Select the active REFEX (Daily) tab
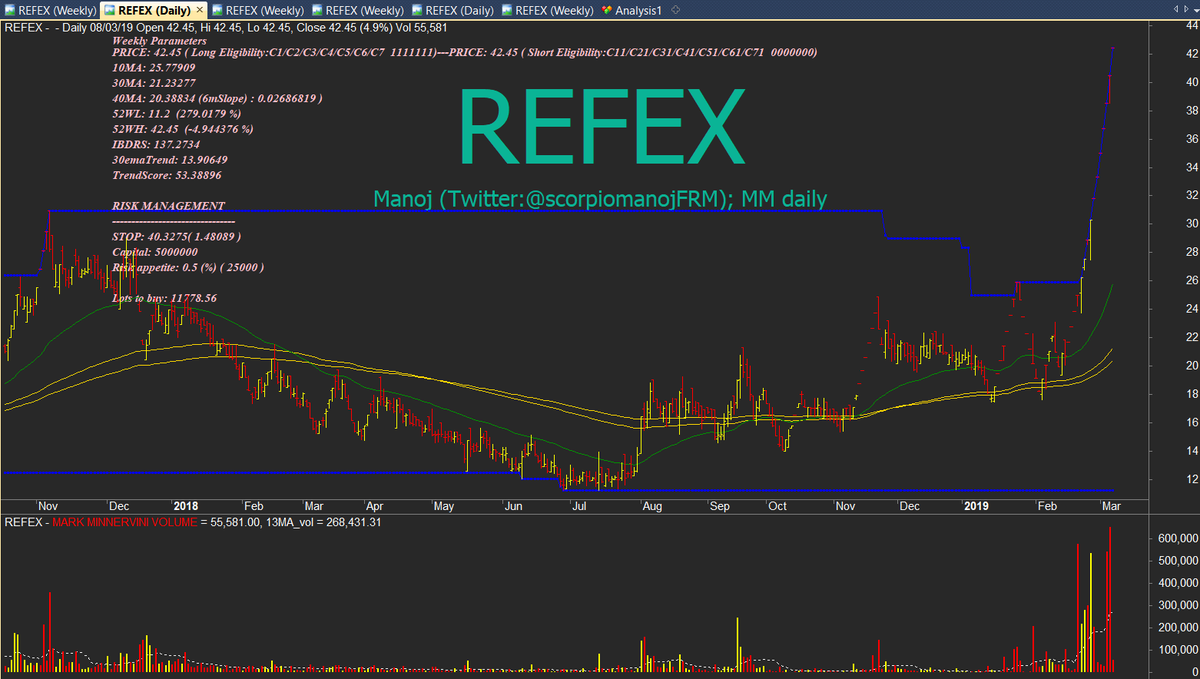This screenshot has width=1200, height=679. coord(155,10)
